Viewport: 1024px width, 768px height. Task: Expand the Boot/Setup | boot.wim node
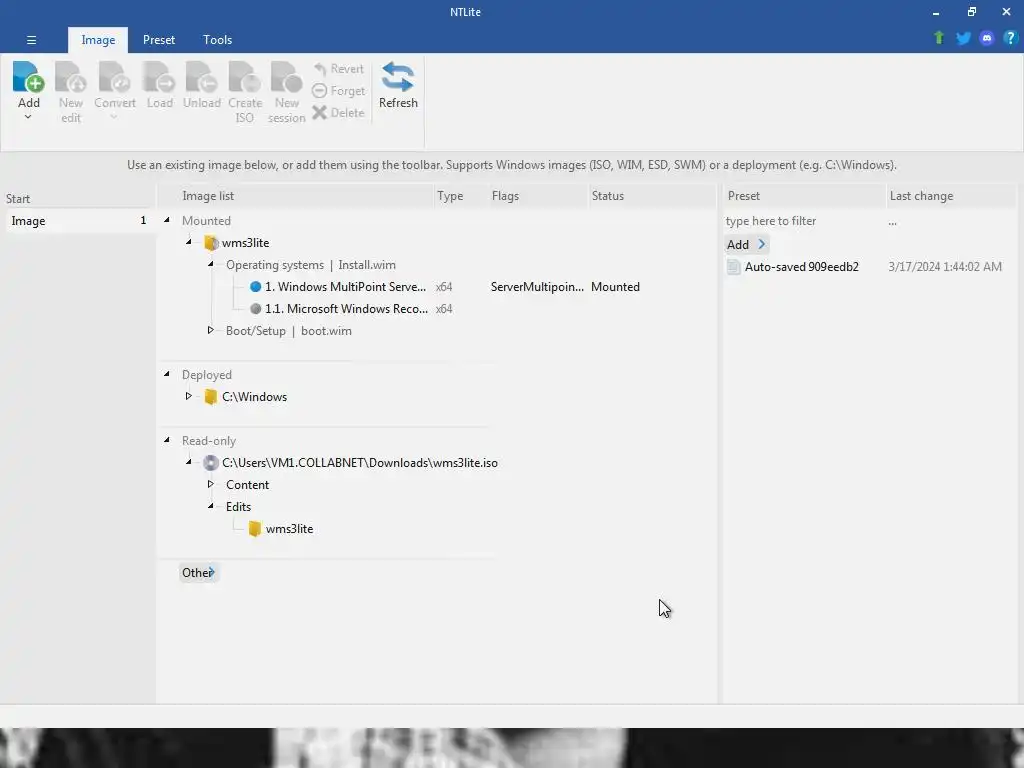[210, 330]
